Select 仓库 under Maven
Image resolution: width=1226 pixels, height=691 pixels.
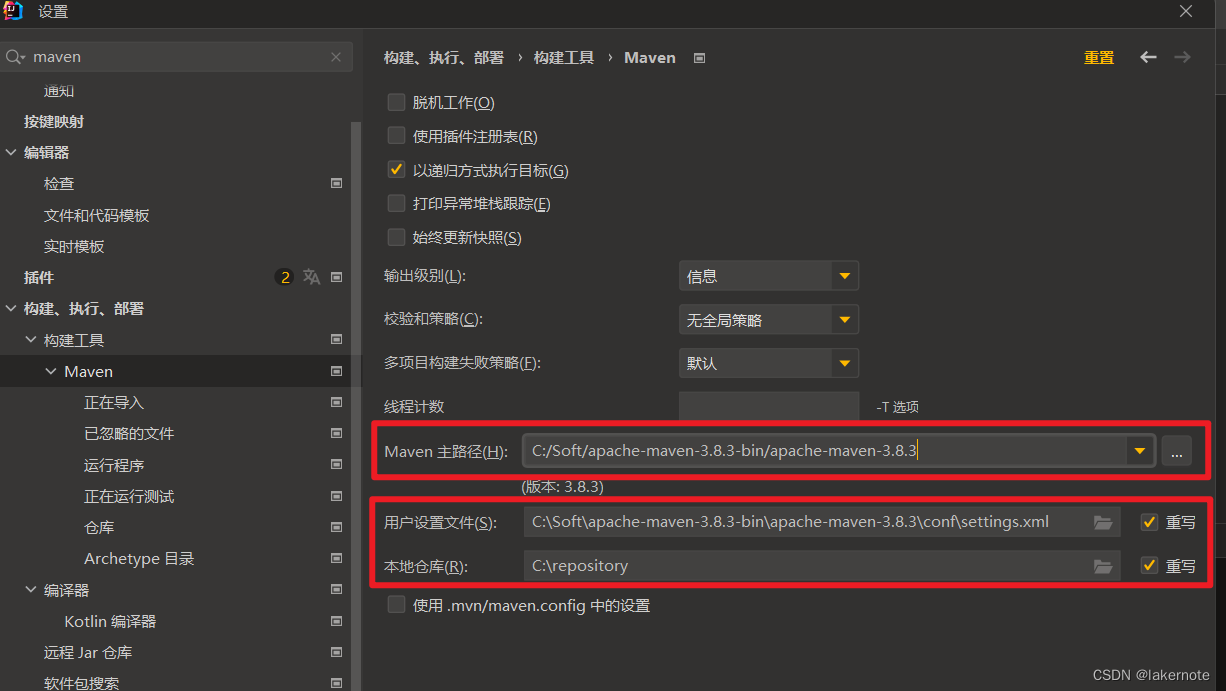99,527
